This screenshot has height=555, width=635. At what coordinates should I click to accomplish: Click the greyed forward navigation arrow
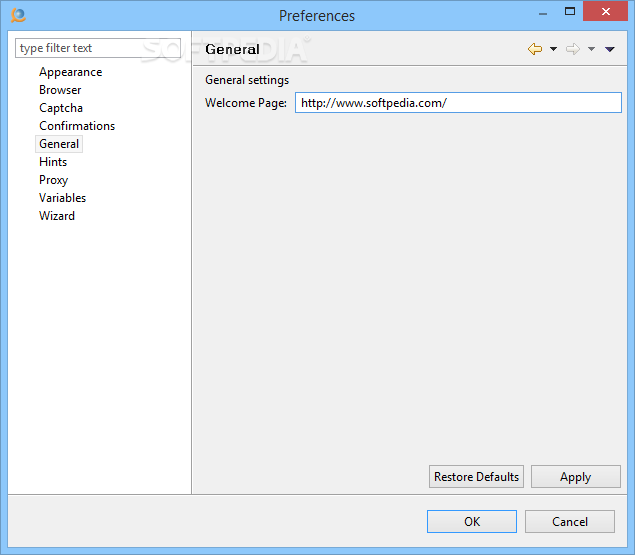573,49
